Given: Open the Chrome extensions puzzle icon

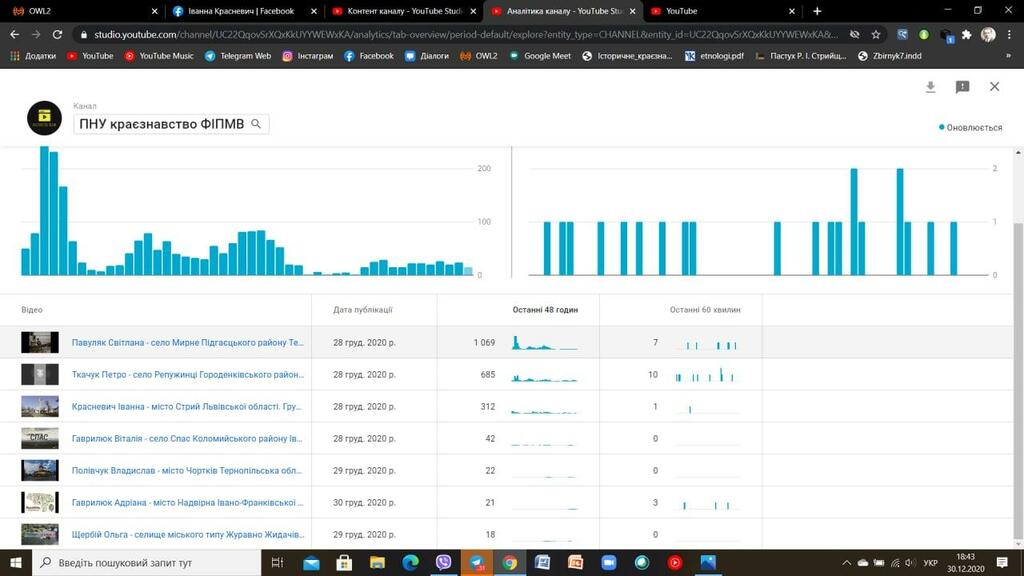Looking at the screenshot, I should [x=966, y=34].
